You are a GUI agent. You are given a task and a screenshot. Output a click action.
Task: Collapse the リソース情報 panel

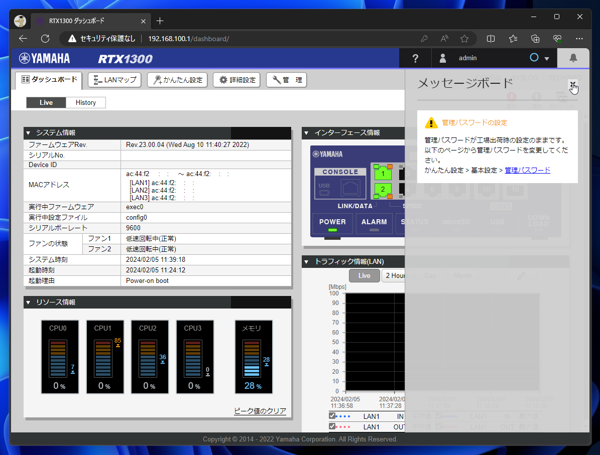tap(28, 302)
